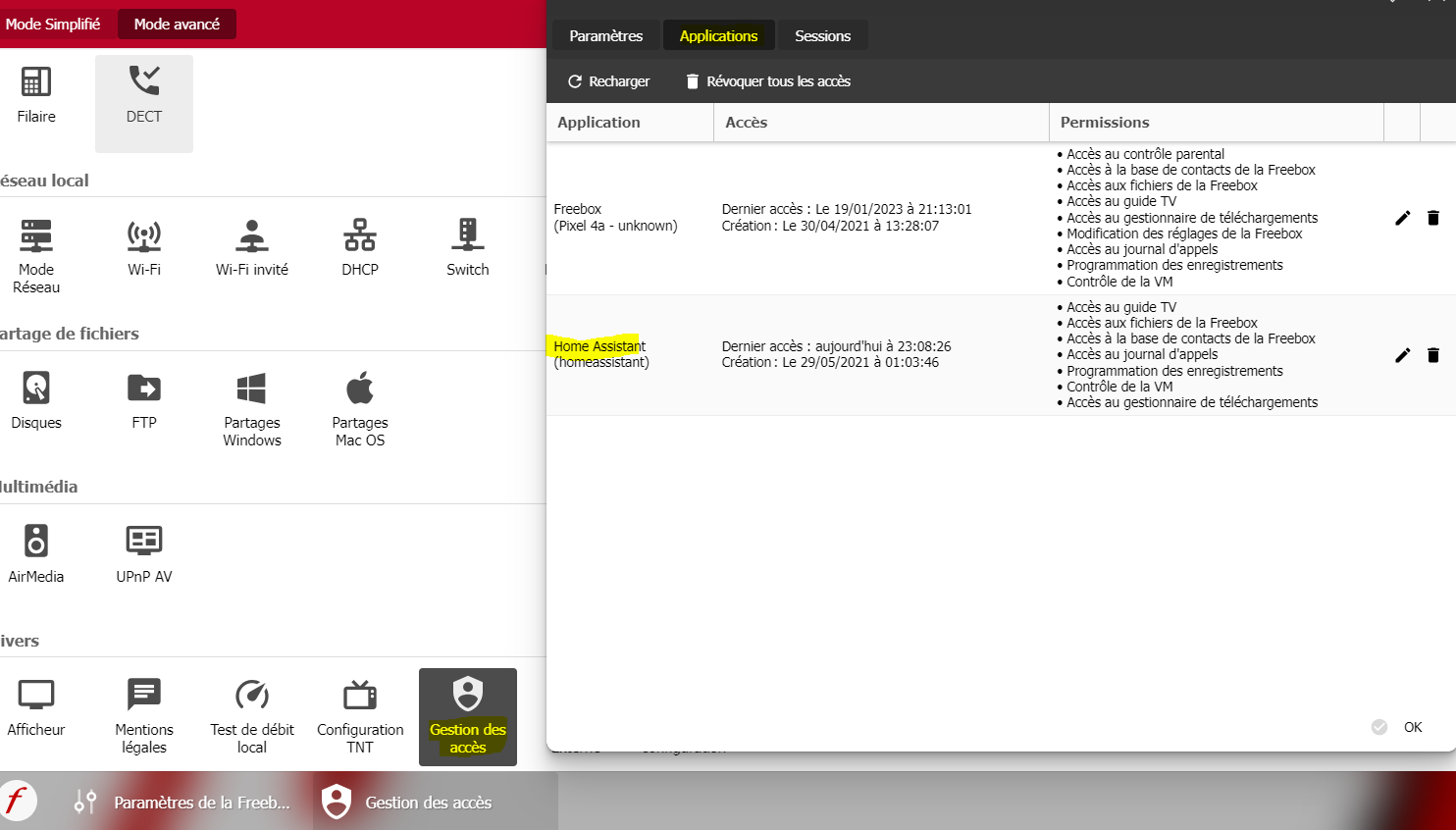Image resolution: width=1456 pixels, height=830 pixels.
Task: Open the DHCP settings icon
Action: (x=360, y=248)
